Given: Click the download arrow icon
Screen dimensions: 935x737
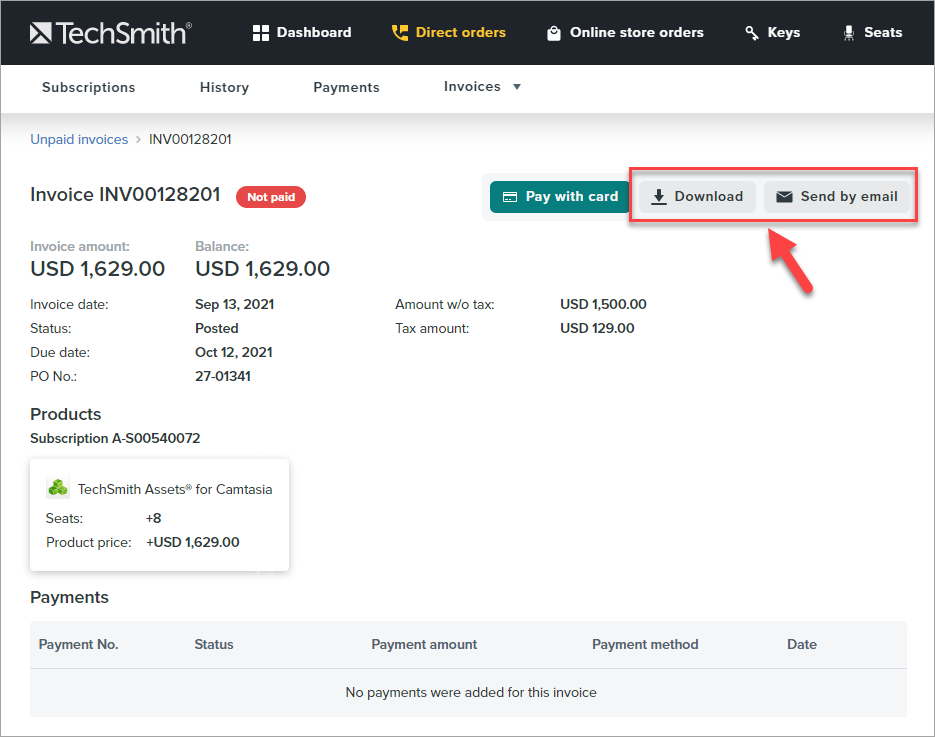Looking at the screenshot, I should (x=659, y=197).
